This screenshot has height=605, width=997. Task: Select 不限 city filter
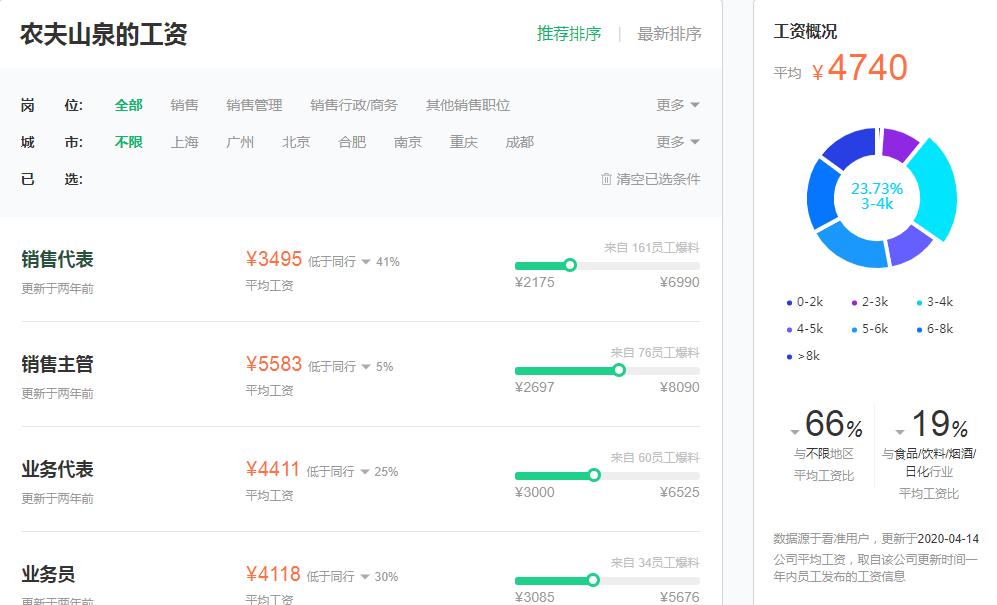tap(128, 142)
